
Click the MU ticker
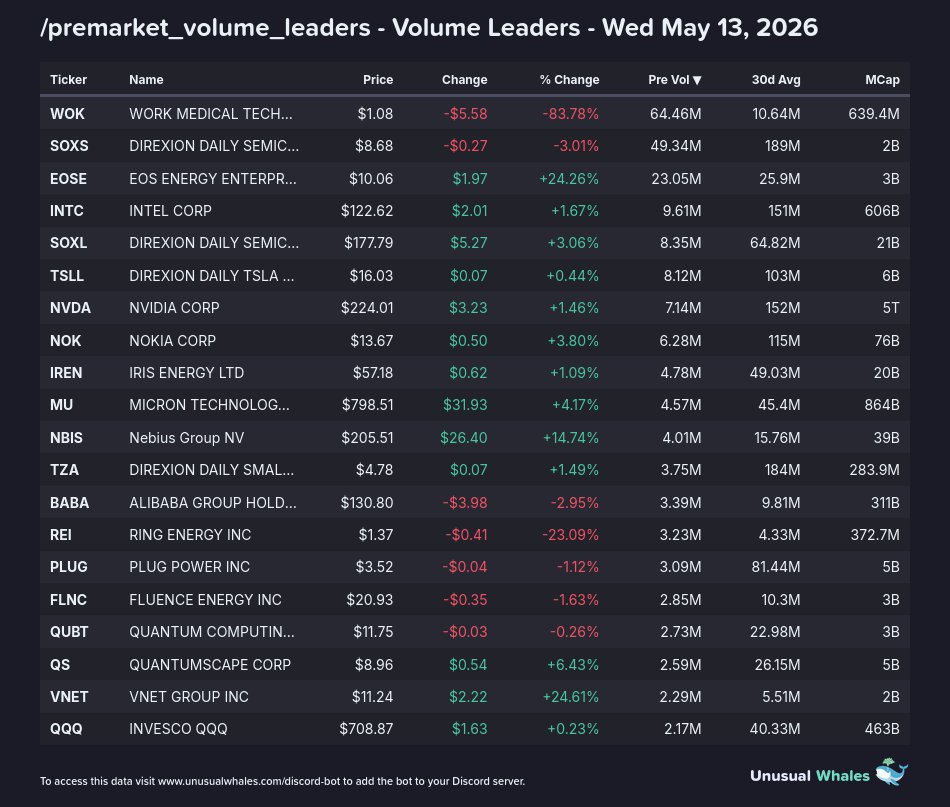tap(61, 405)
